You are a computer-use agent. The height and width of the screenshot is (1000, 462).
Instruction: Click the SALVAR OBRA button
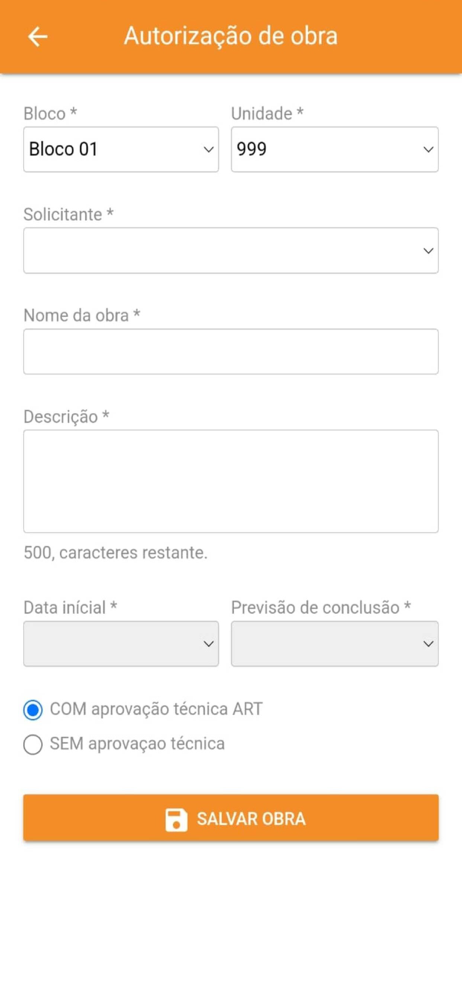point(231,818)
